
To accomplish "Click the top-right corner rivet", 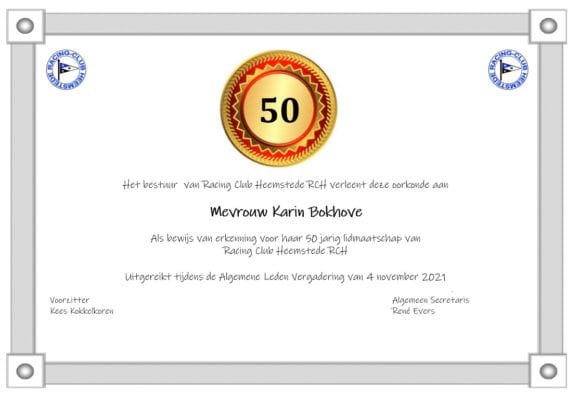I will click(x=548, y=26).
